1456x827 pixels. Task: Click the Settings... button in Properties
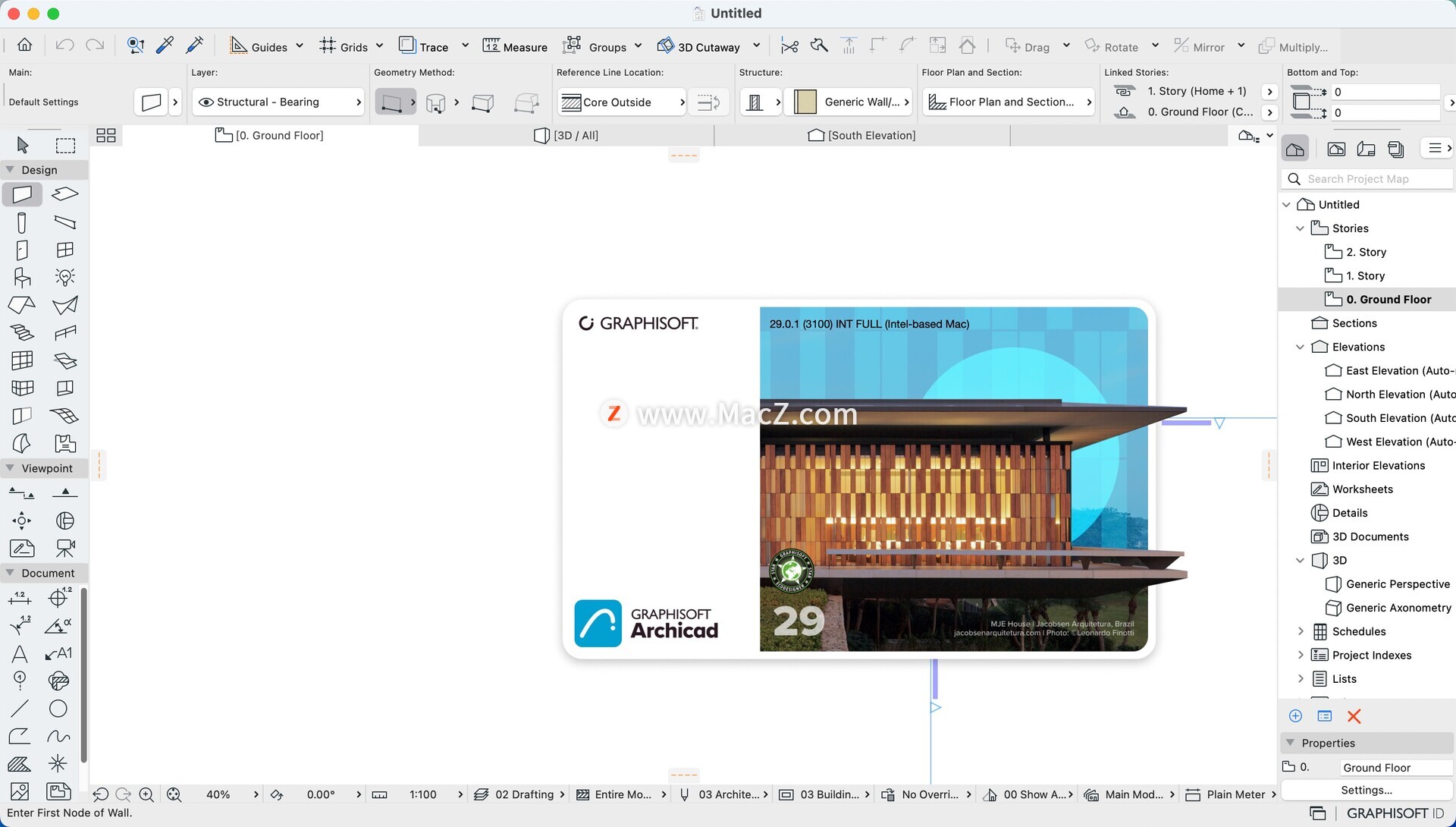click(1366, 790)
